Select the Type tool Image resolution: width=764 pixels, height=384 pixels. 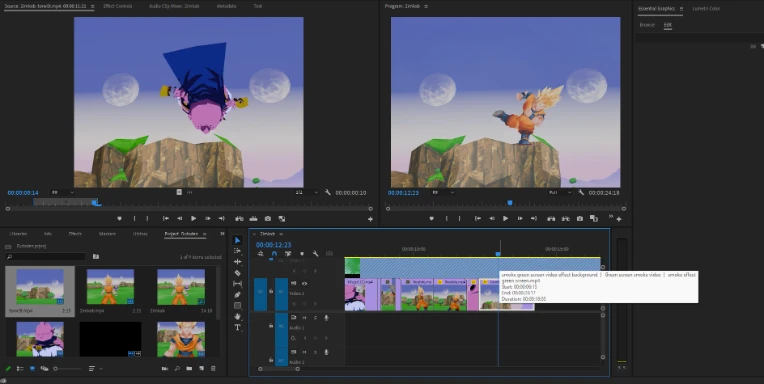click(x=237, y=327)
